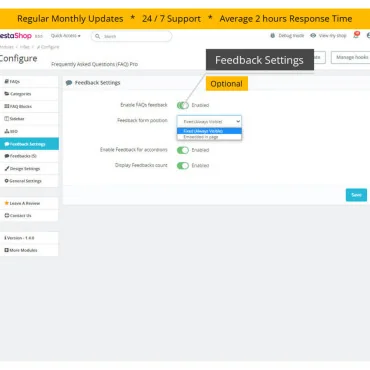Click the Debug mode indicator
Image resolution: width=370 pixels, height=370 pixels.
point(287,36)
